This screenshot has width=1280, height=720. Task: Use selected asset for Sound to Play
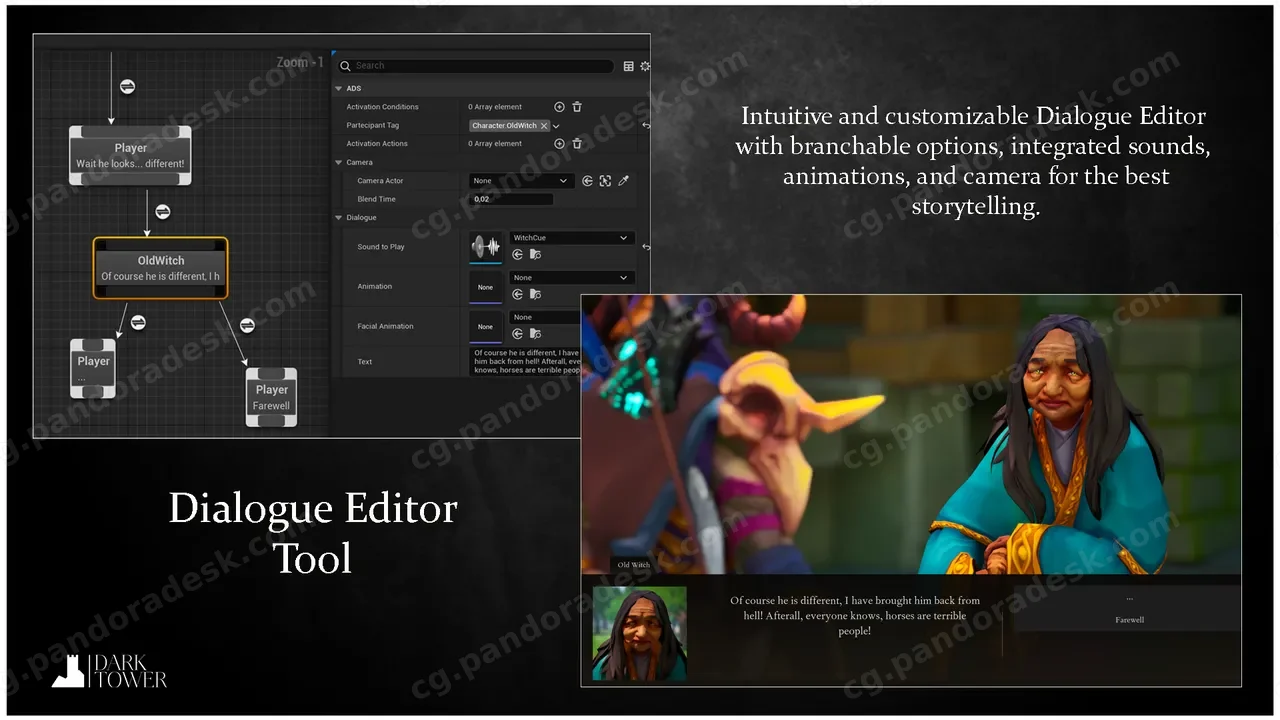point(518,255)
